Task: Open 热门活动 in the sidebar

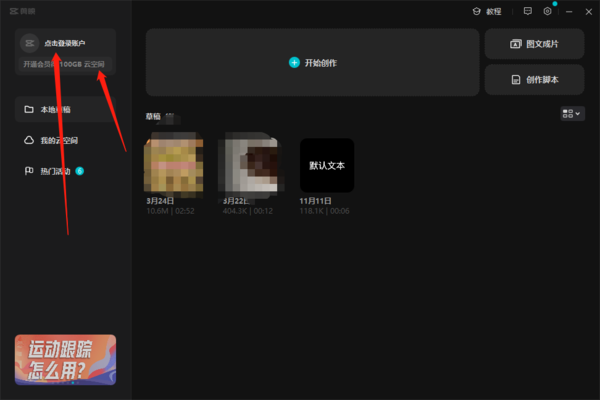Action: (65, 171)
